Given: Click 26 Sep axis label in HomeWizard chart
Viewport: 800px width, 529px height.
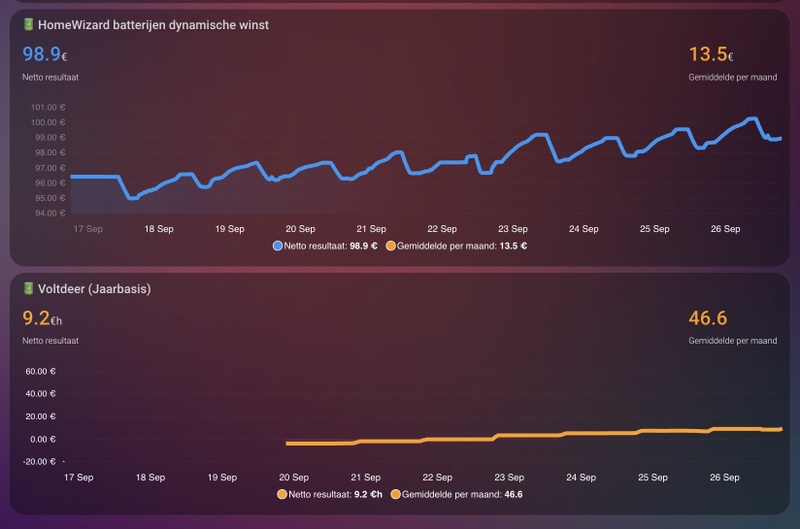Looking at the screenshot, I should (x=725, y=229).
